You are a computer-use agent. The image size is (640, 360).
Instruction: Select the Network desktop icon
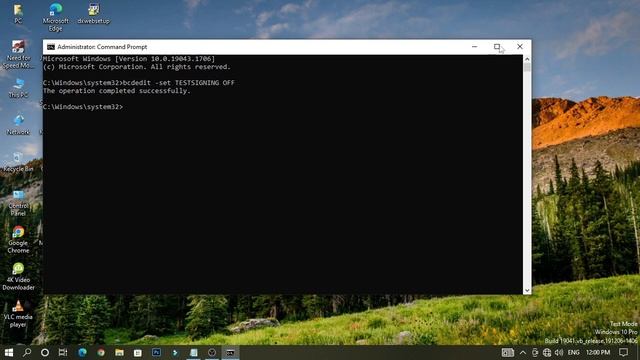click(x=18, y=124)
